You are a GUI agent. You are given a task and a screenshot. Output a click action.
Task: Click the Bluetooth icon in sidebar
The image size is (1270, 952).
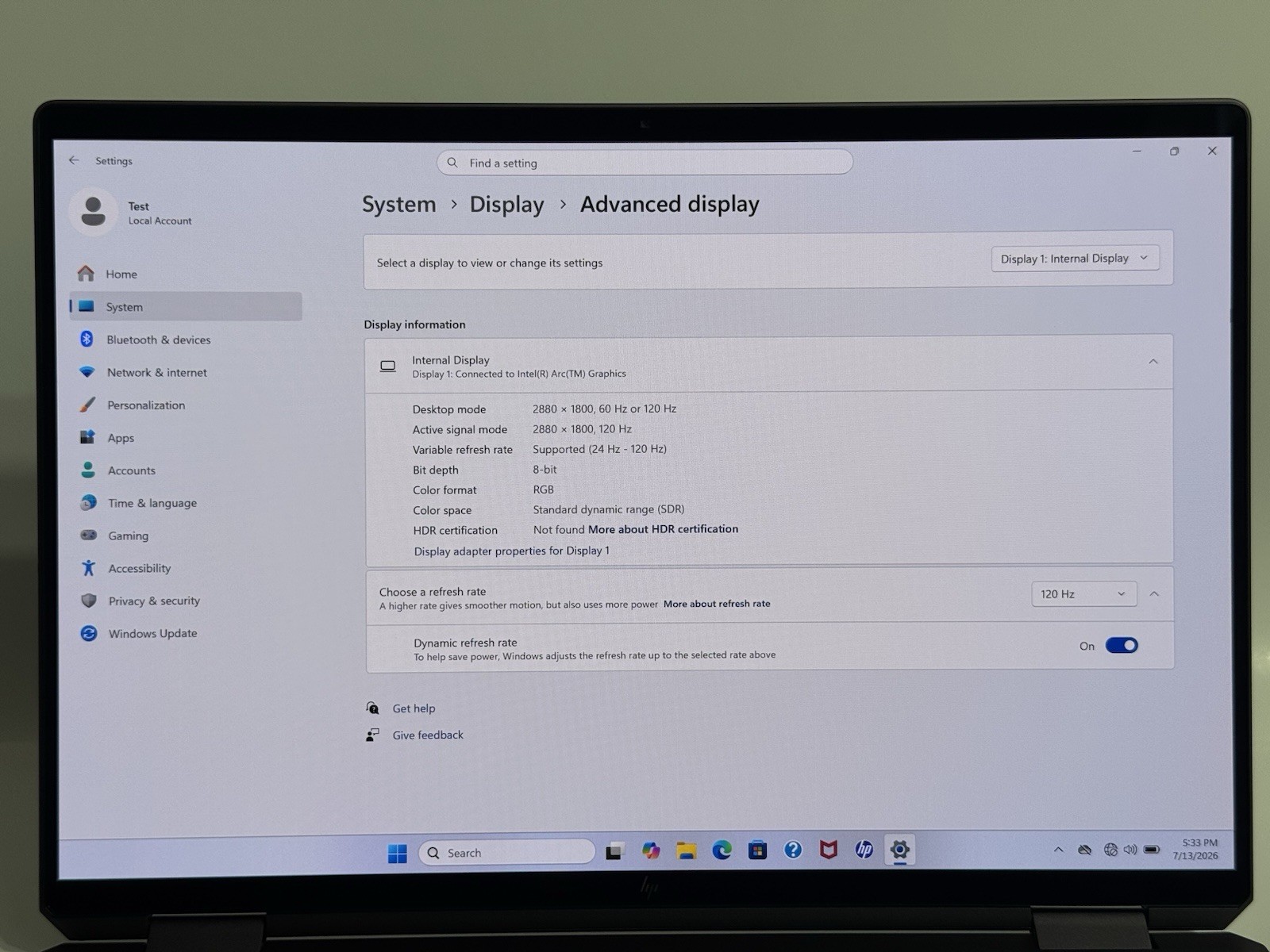[x=87, y=339]
